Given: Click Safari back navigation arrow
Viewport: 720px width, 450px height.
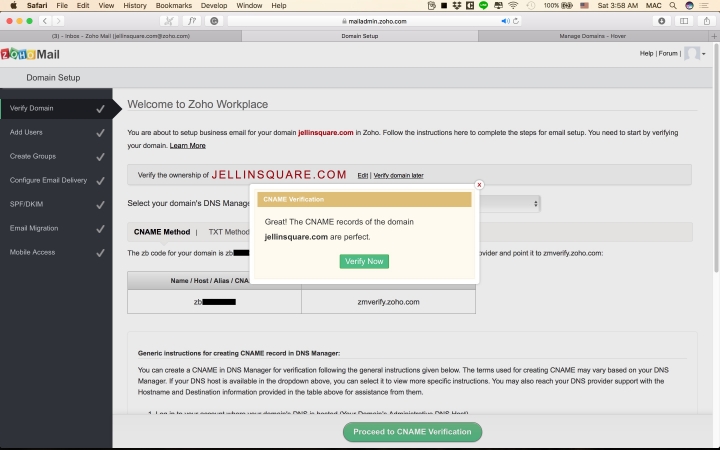Looking at the screenshot, I should pyautogui.click(x=45, y=21).
